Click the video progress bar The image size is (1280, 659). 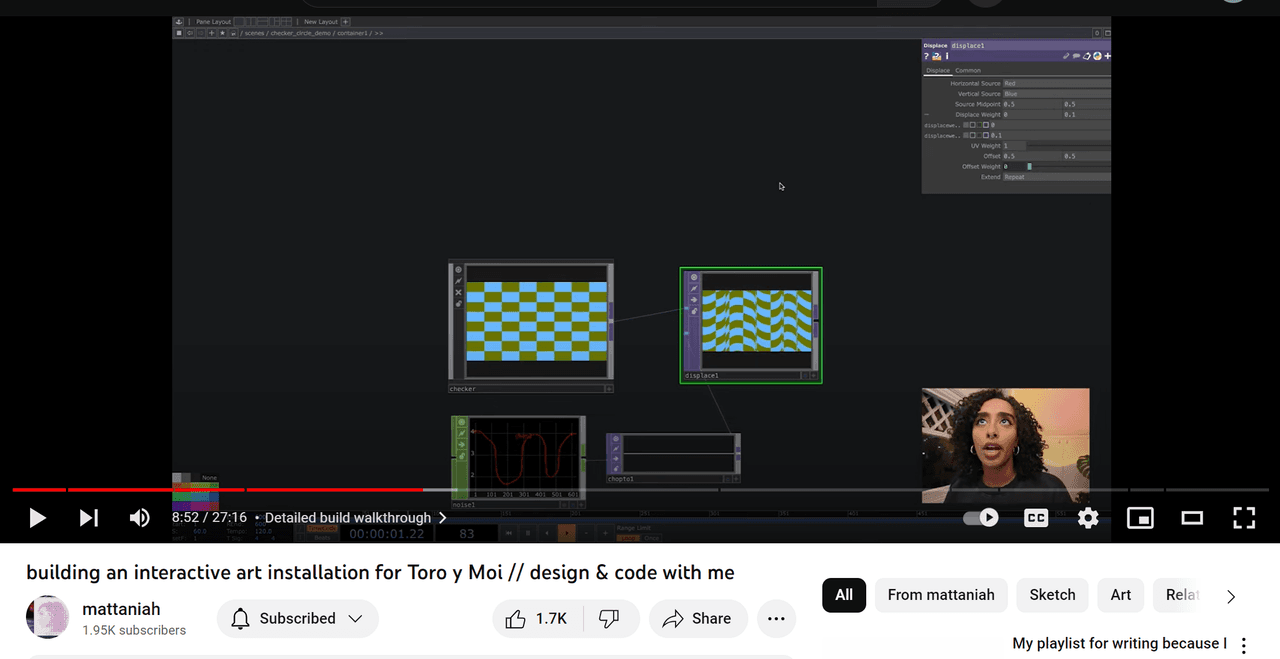point(640,490)
